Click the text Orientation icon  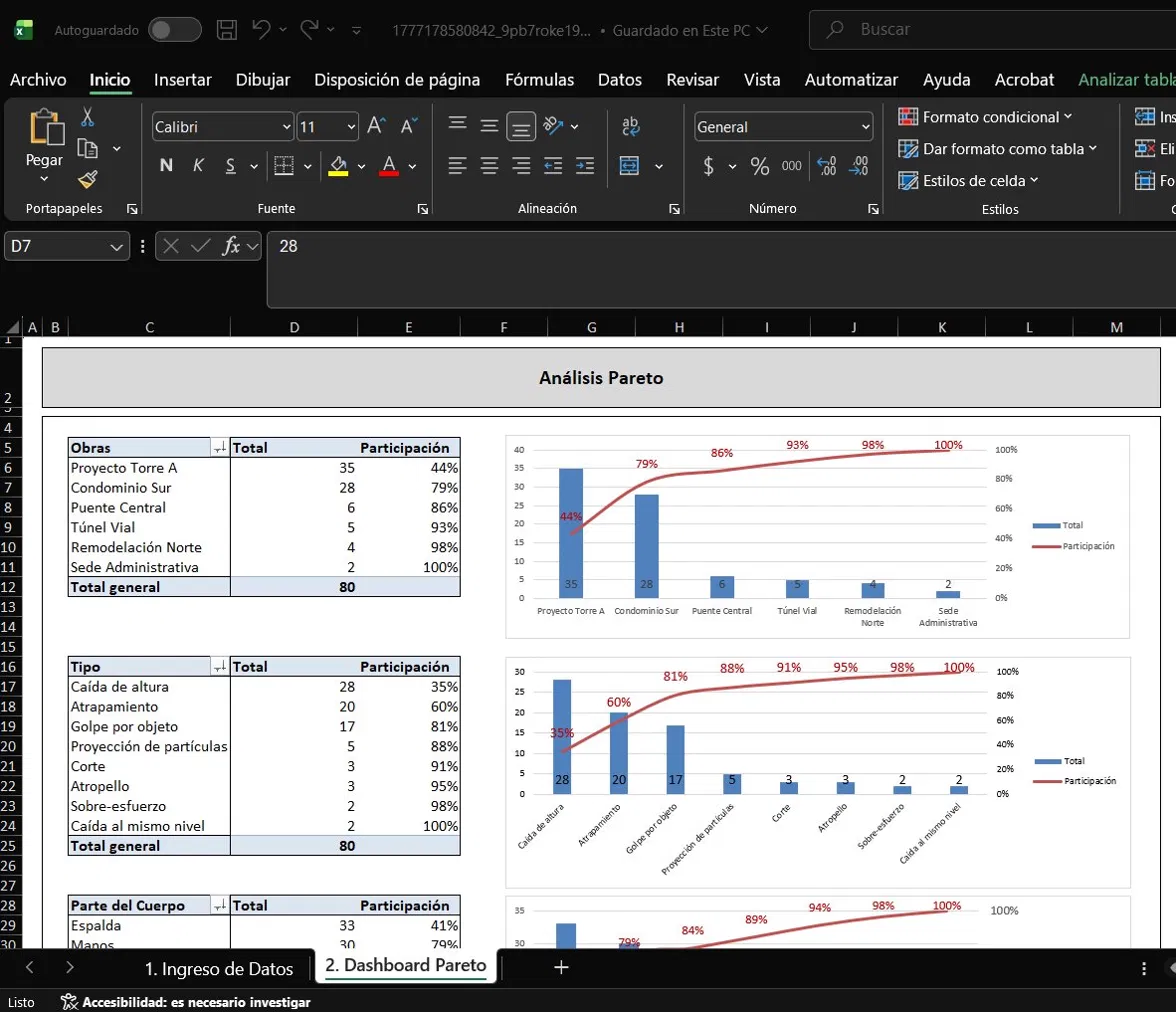(x=554, y=125)
